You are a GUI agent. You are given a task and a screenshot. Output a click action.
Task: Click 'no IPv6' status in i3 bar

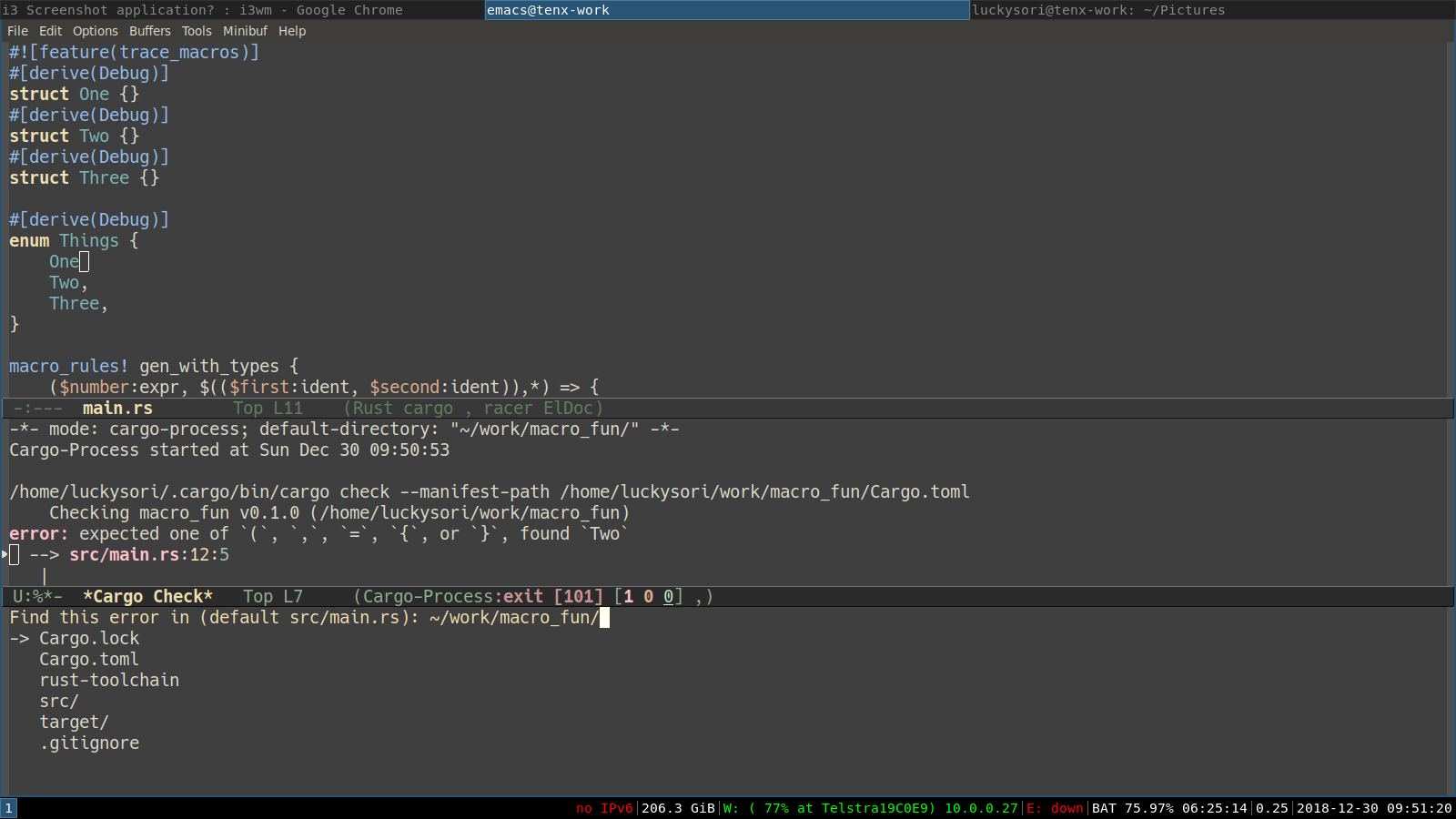pyautogui.click(x=604, y=808)
